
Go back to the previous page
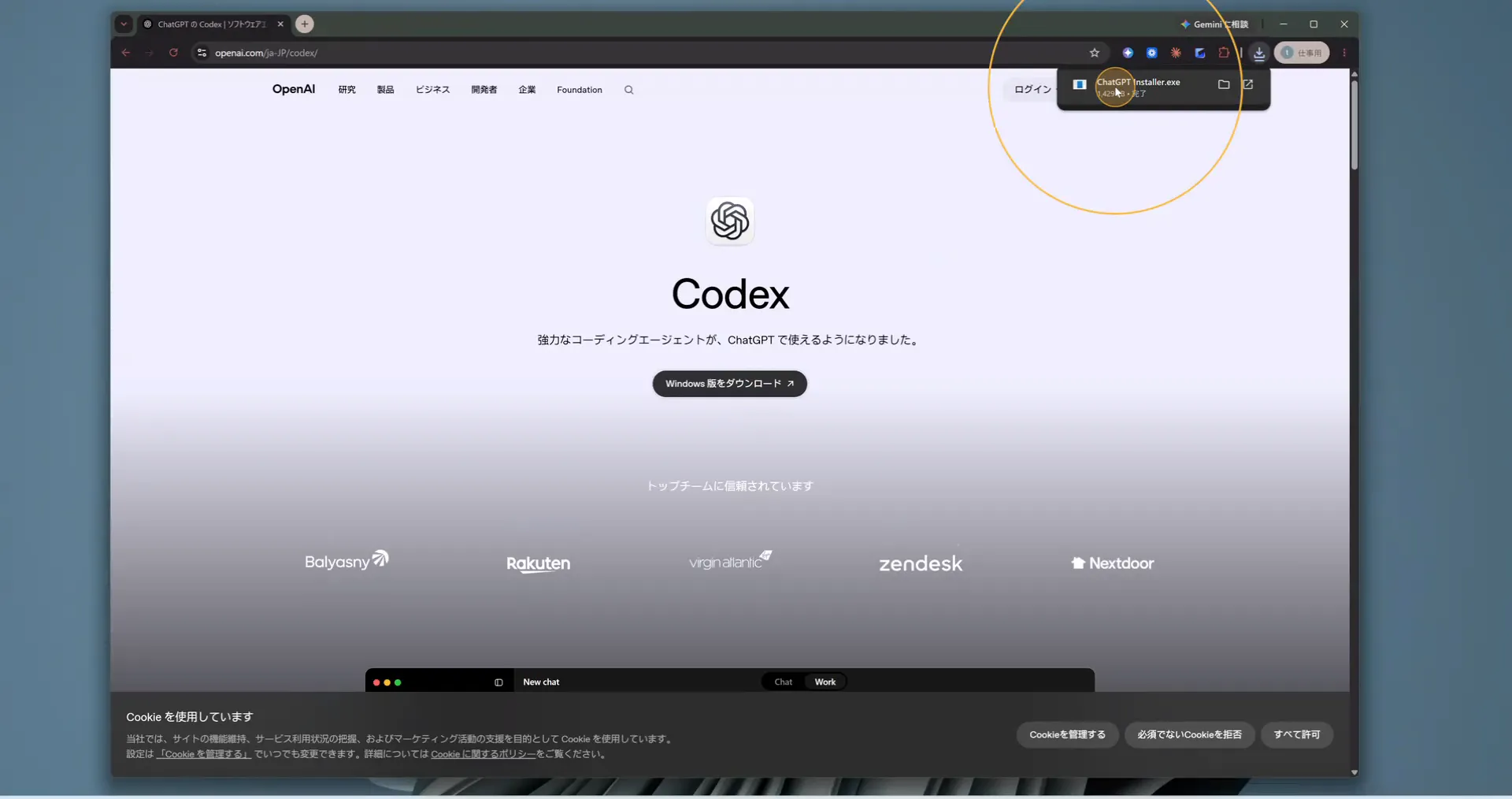point(126,53)
